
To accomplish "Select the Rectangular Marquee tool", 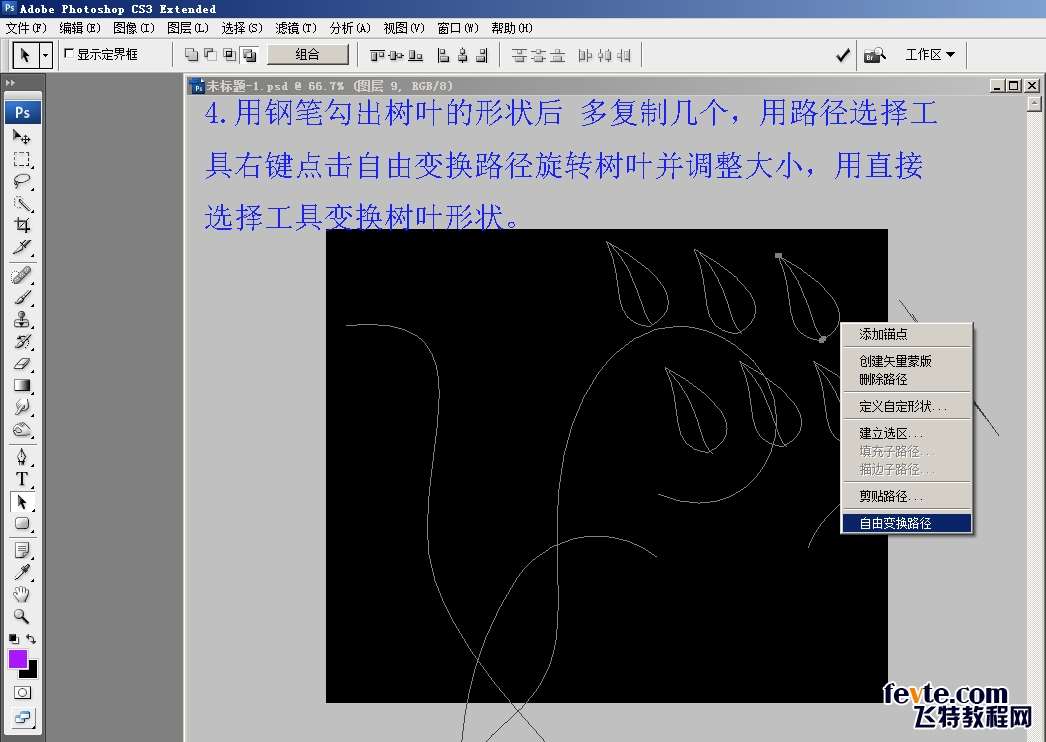I will point(22,159).
